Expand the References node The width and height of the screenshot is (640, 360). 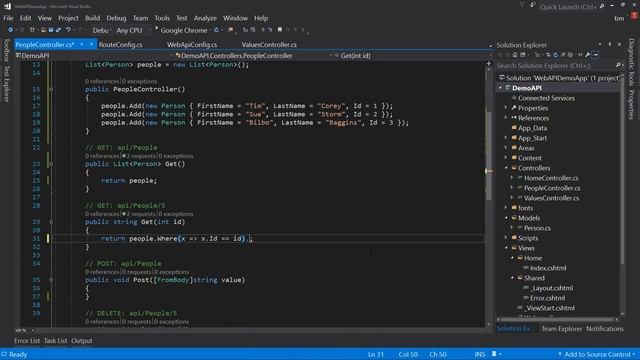(506, 118)
